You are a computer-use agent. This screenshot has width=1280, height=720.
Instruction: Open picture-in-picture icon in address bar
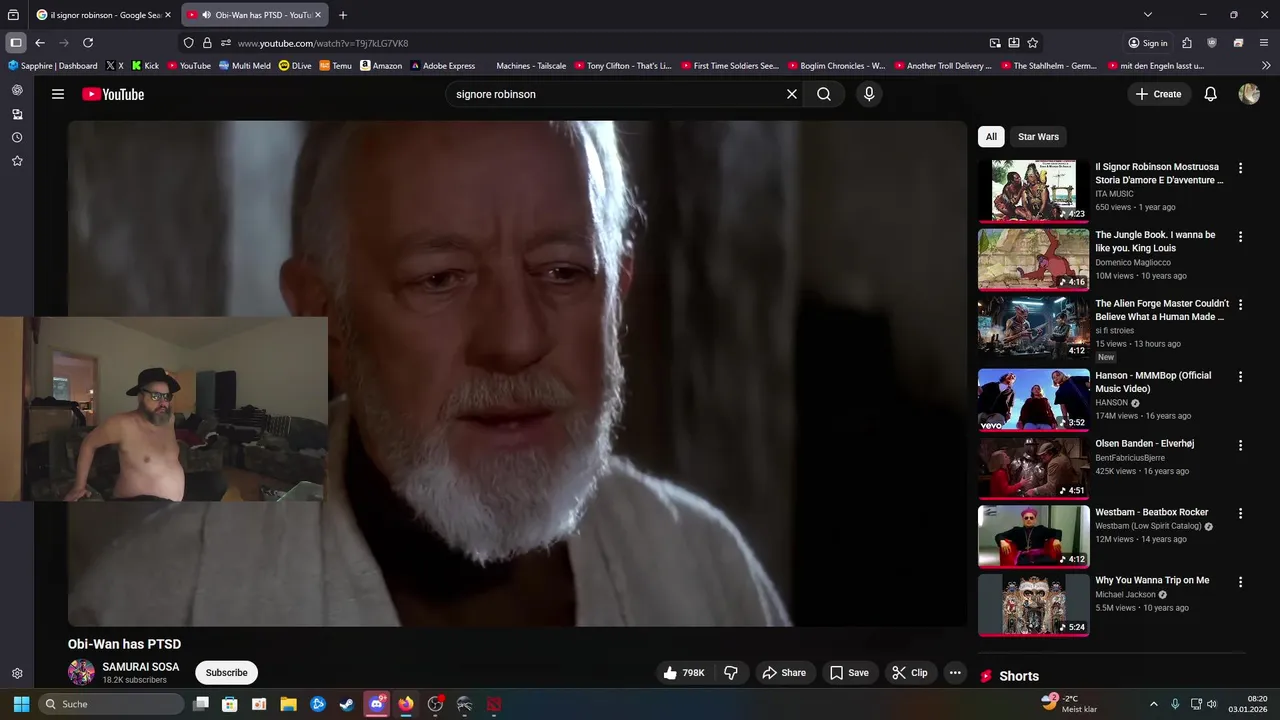tap(995, 43)
